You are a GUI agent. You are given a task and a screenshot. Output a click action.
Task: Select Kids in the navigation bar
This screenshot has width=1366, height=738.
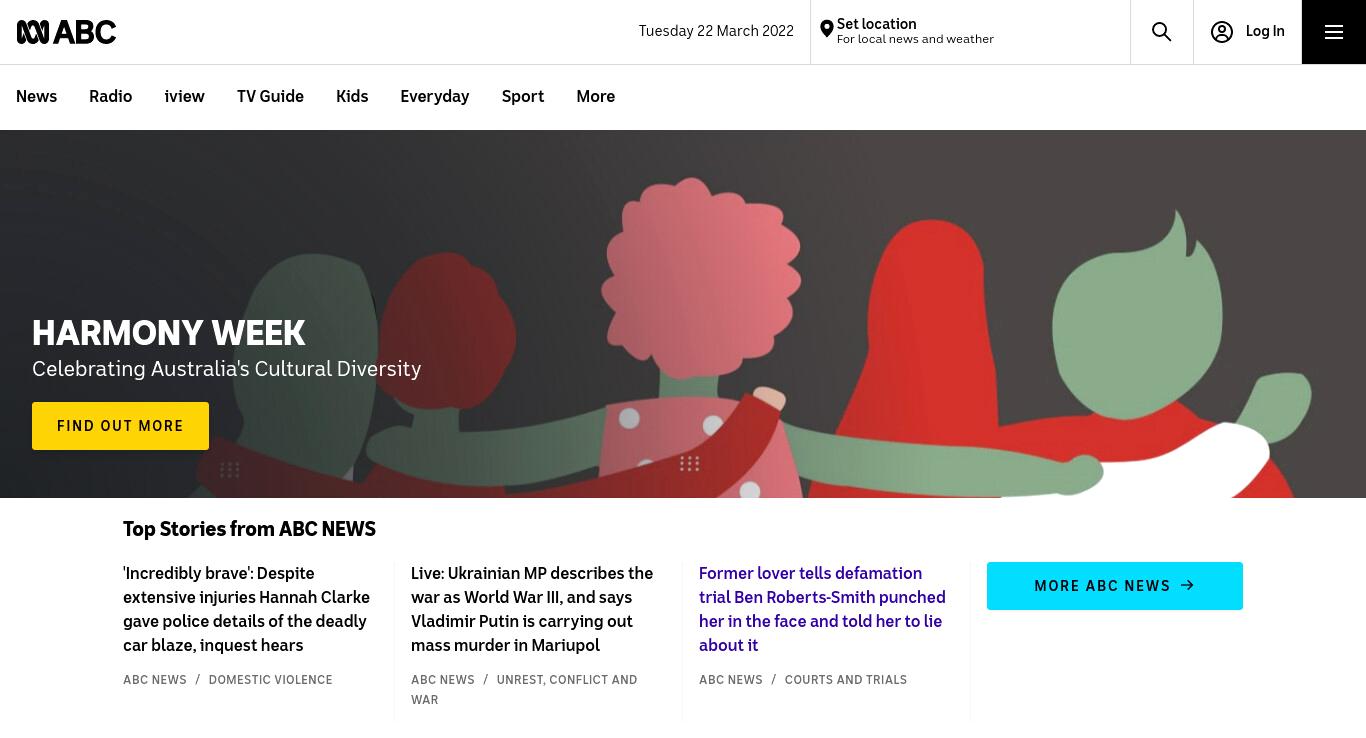(x=352, y=97)
